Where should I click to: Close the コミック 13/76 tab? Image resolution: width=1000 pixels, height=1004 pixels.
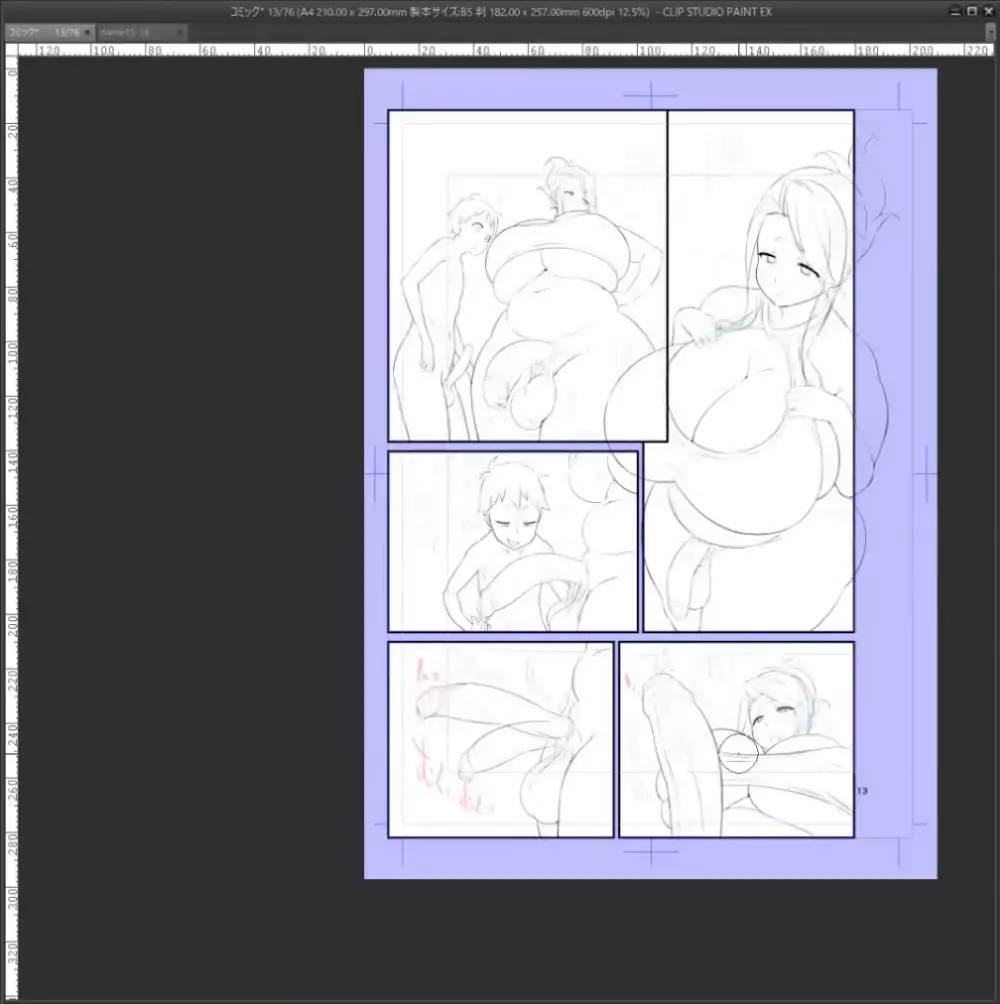pyautogui.click(x=88, y=33)
